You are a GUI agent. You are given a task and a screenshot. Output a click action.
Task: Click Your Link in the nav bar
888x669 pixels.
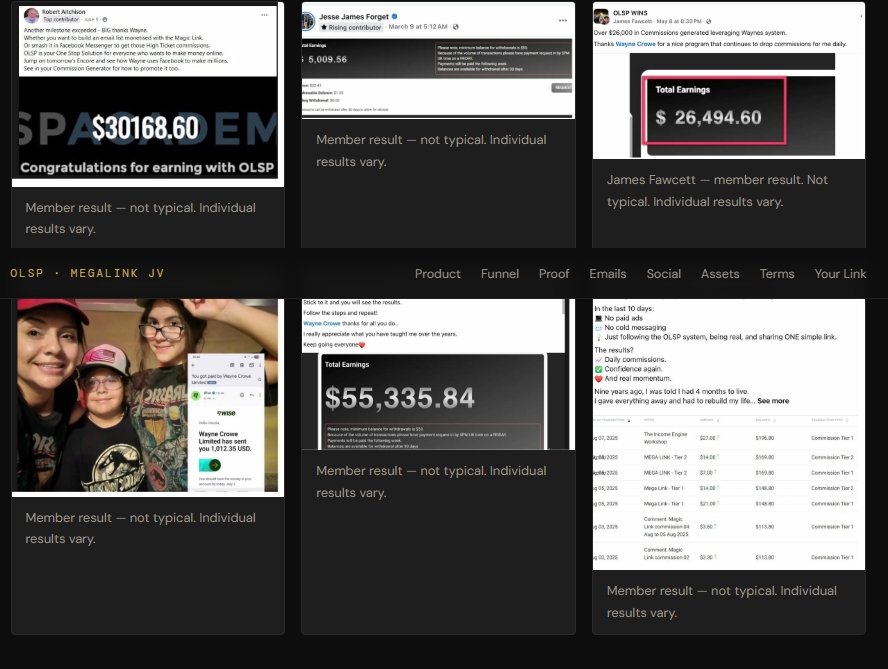click(840, 274)
